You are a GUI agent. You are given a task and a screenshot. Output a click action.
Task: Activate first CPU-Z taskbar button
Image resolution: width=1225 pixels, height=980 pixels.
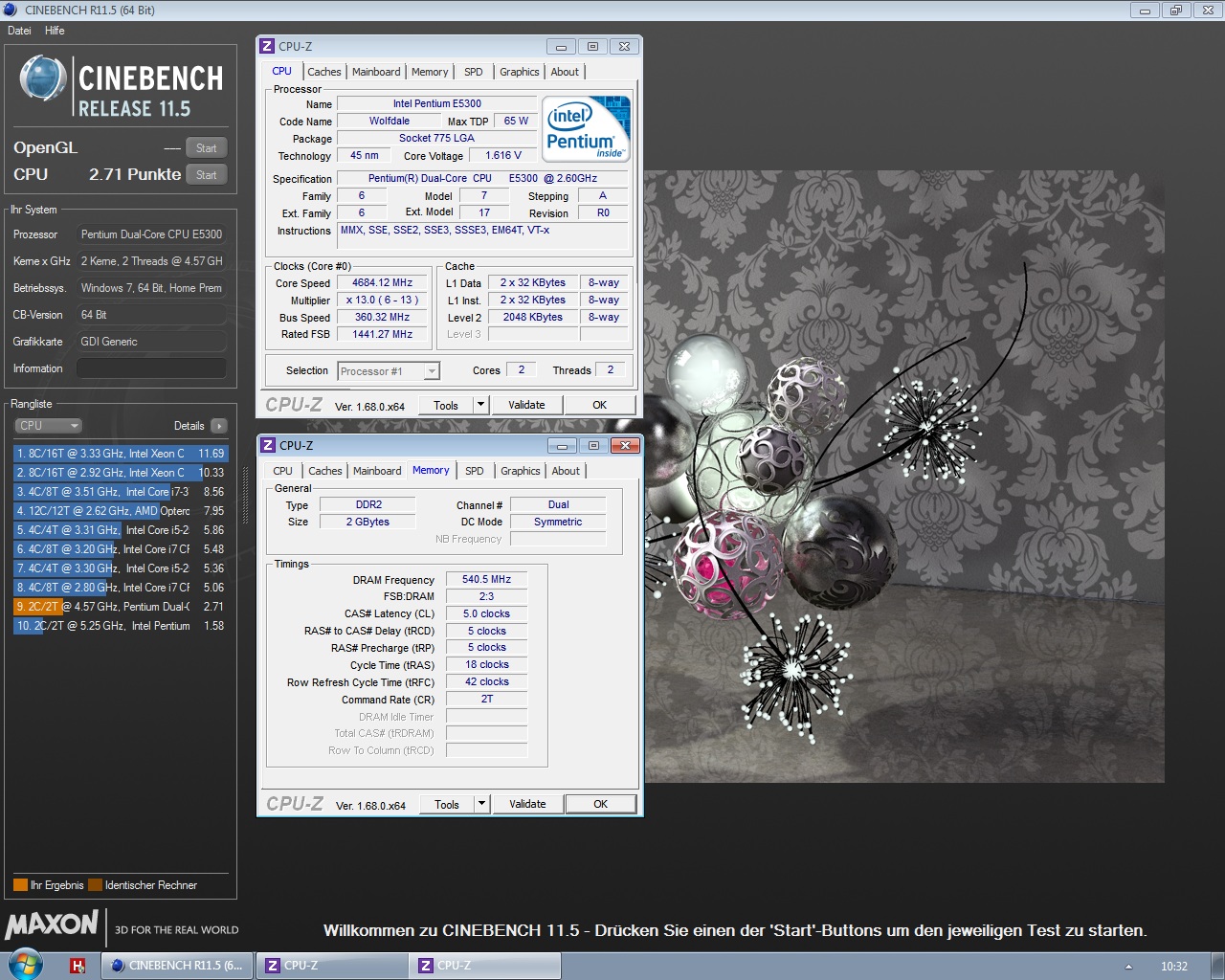point(331,966)
